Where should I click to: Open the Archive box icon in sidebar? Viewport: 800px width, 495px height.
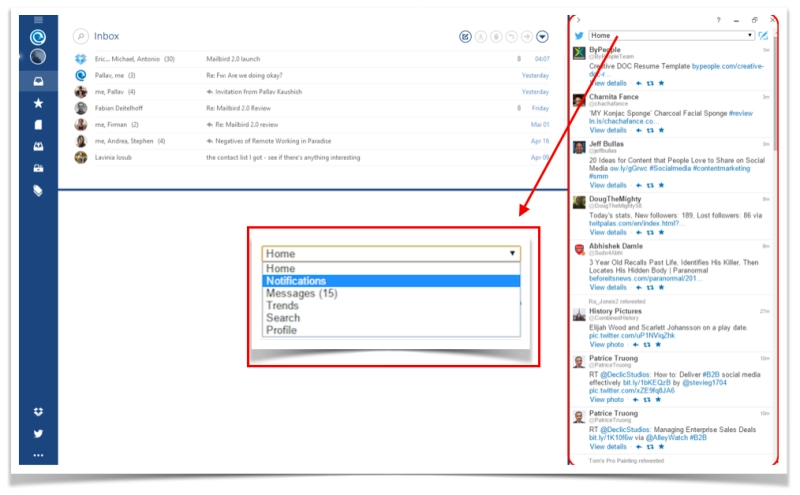(x=38, y=168)
